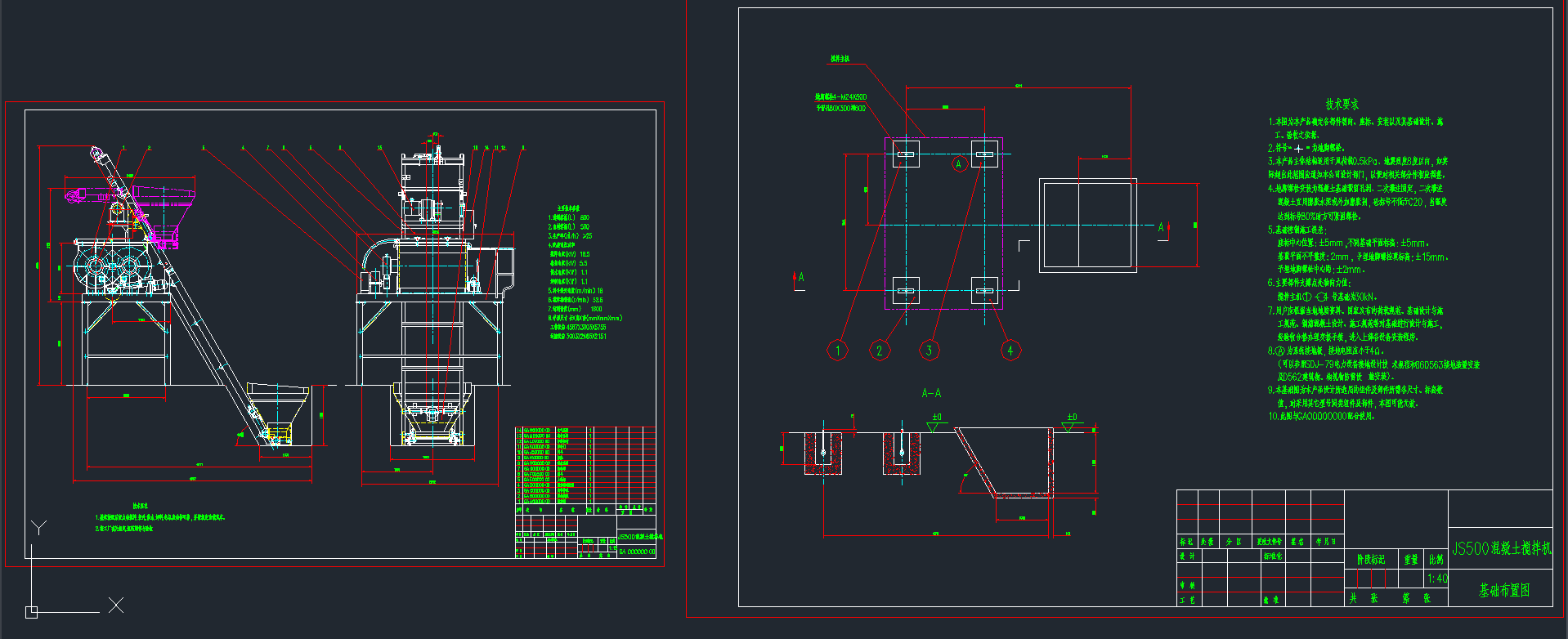The image size is (1568, 639).
Task: Click the 阶段标记 cell in title block
Action: point(1372,560)
